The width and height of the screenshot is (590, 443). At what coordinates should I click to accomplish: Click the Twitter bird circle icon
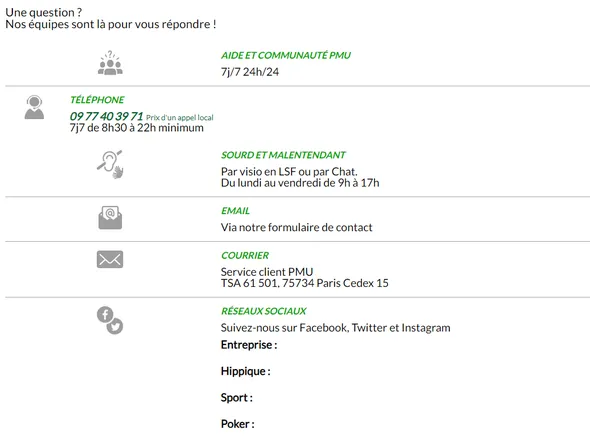(x=115, y=326)
